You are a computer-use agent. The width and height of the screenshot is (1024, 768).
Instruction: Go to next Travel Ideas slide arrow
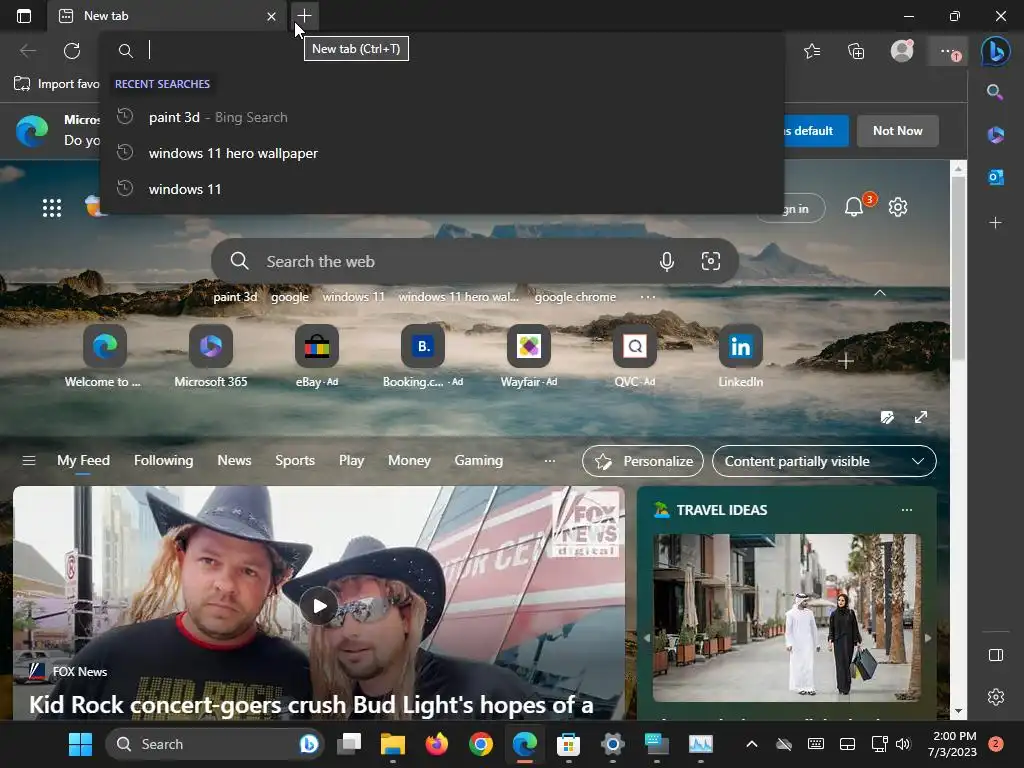pyautogui.click(x=927, y=638)
